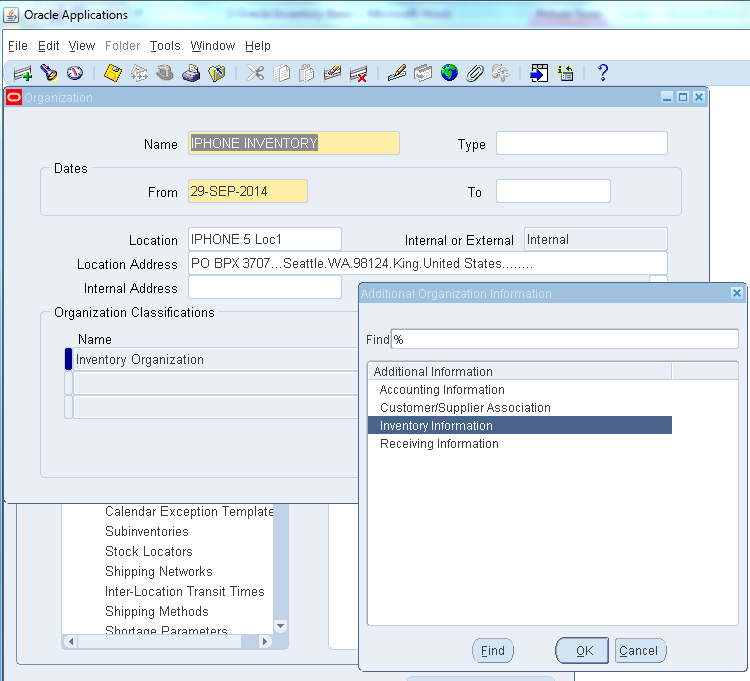
Task: Select the highlighted Inventory Information entry
Action: [519, 425]
